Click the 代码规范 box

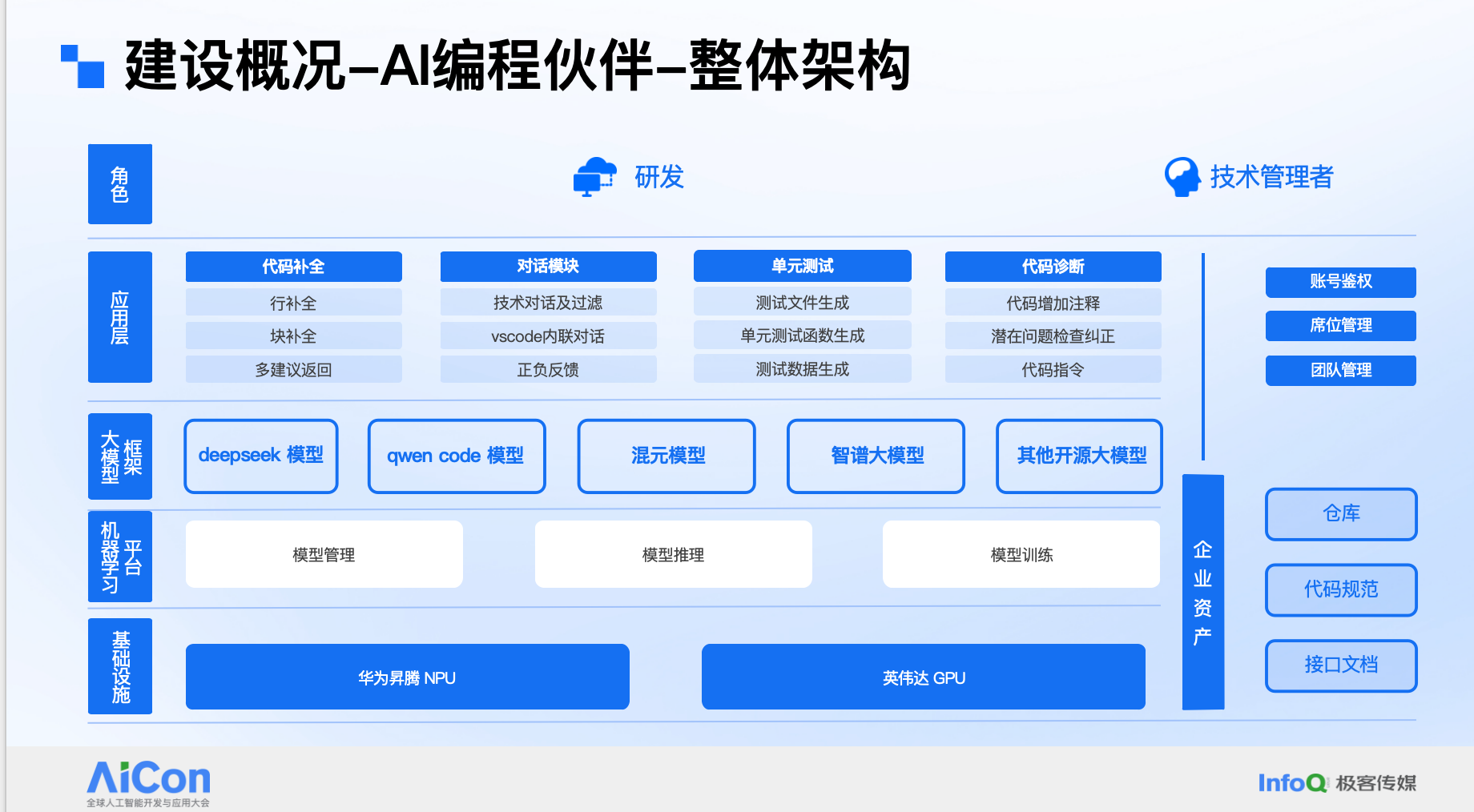1341,590
